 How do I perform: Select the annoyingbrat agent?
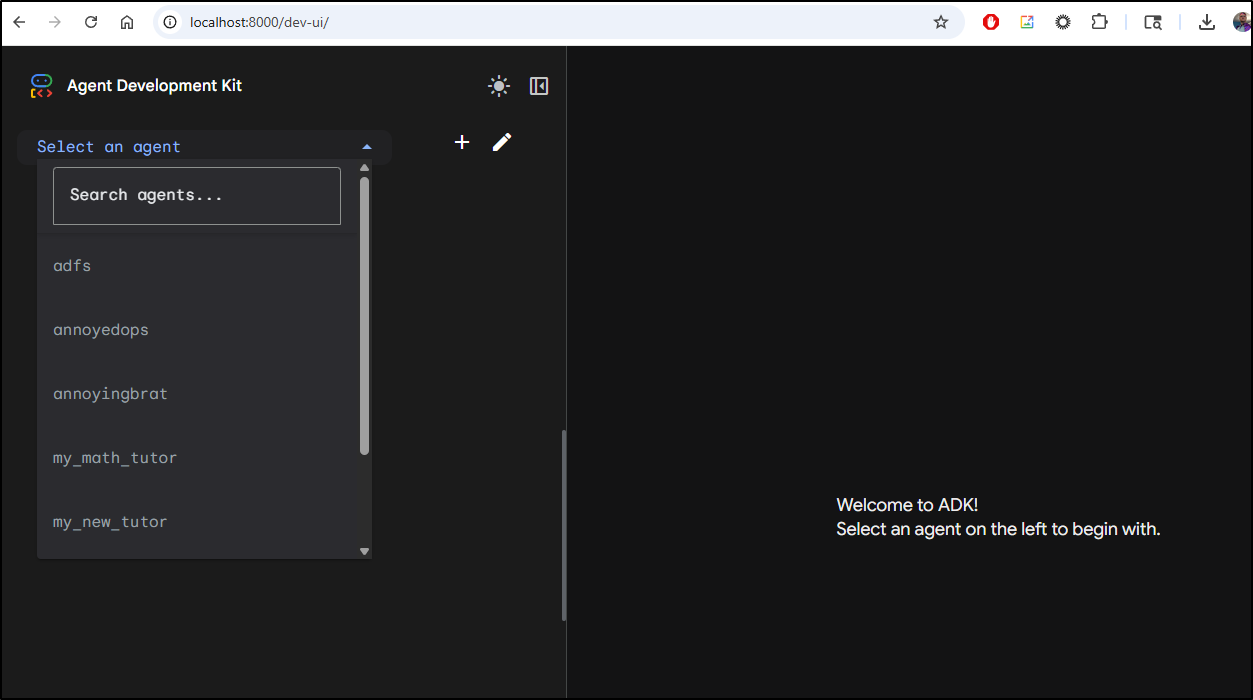point(110,394)
